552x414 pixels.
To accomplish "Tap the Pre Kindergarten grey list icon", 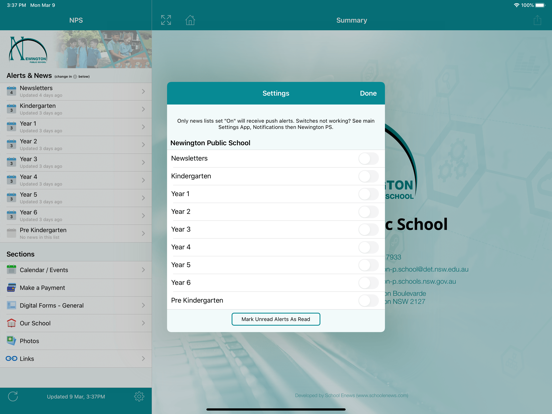I will [x=11, y=233].
